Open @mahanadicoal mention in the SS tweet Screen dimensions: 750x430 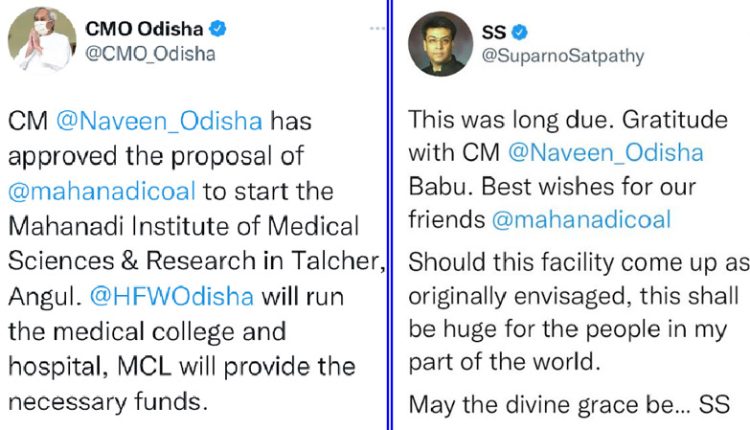(590, 220)
